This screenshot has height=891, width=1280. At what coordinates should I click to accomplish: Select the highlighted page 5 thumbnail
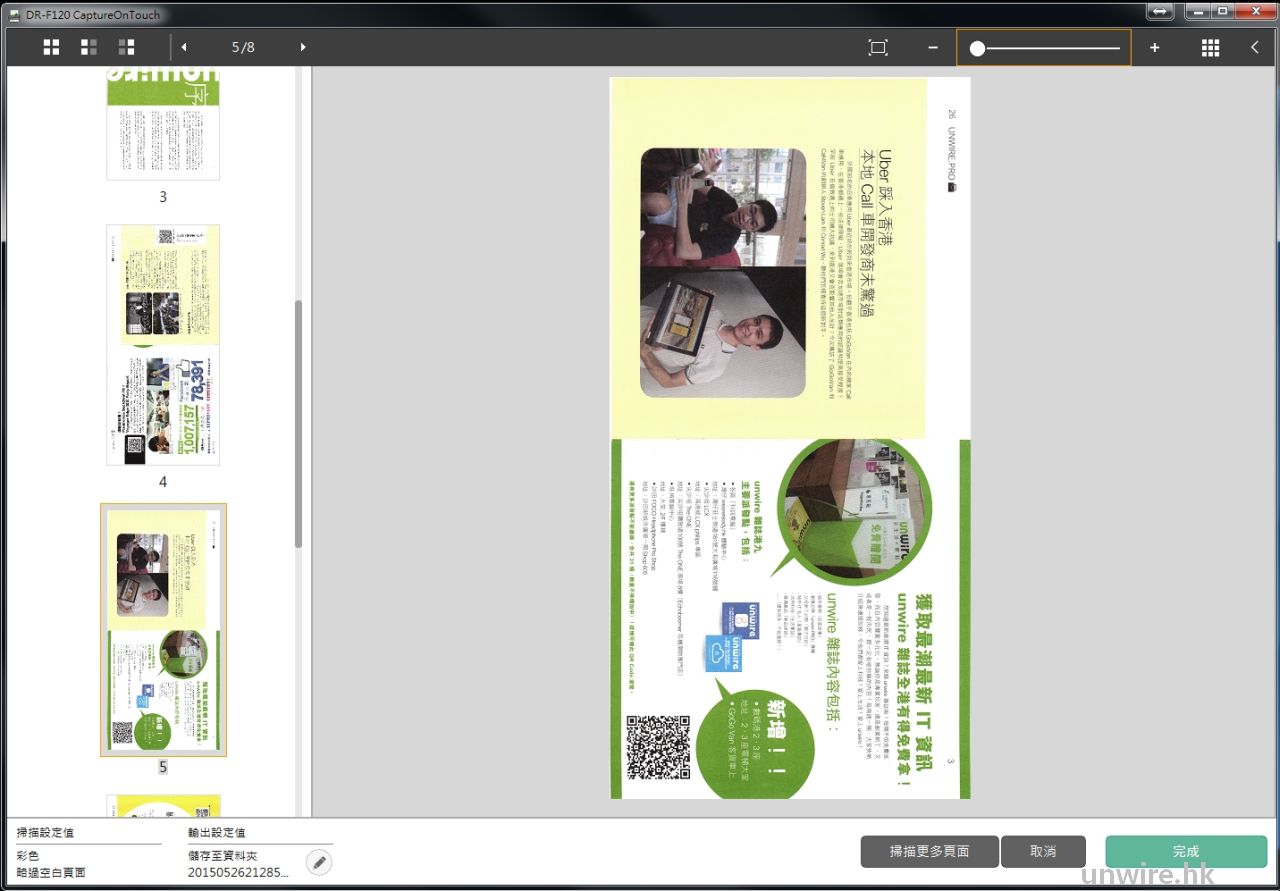(163, 630)
